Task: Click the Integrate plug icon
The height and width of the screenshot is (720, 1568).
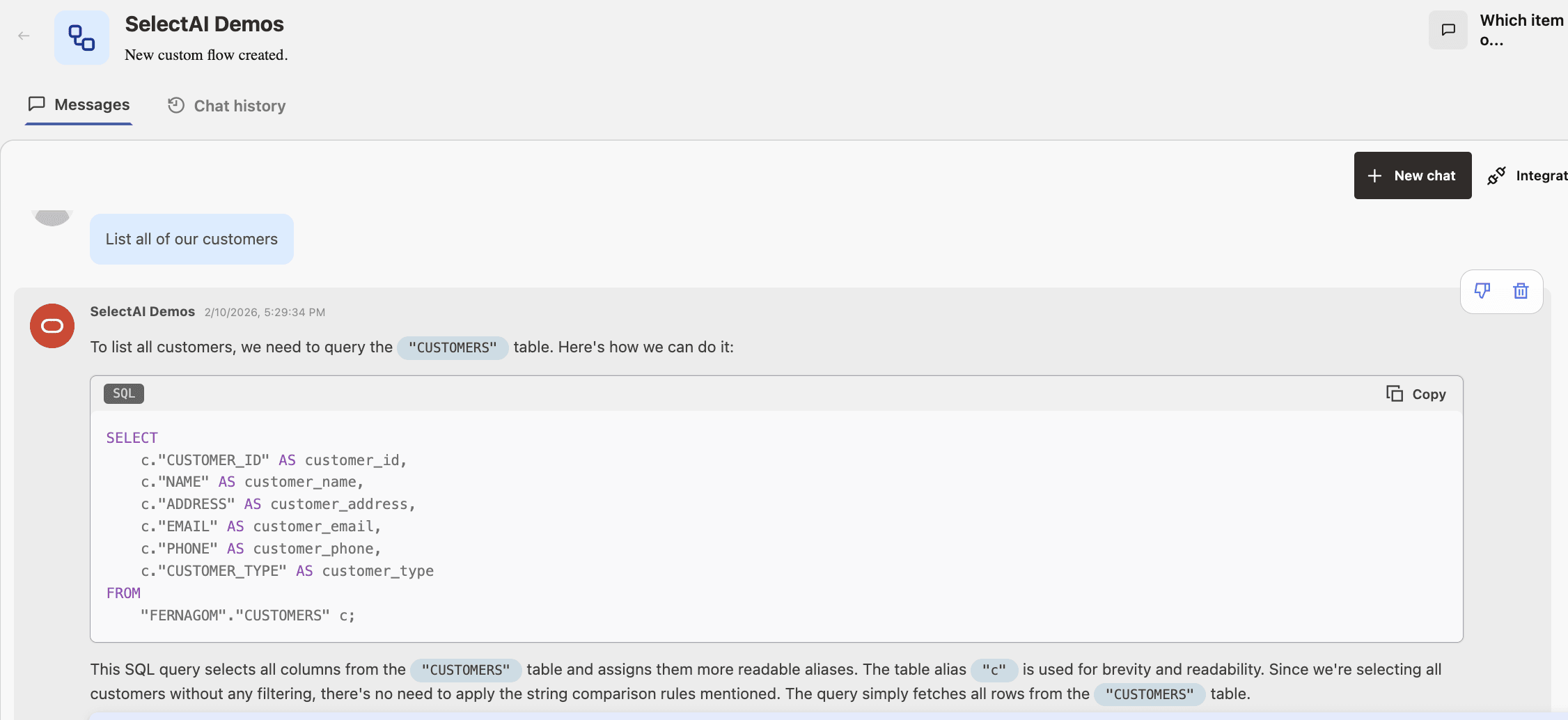Action: pos(1497,175)
